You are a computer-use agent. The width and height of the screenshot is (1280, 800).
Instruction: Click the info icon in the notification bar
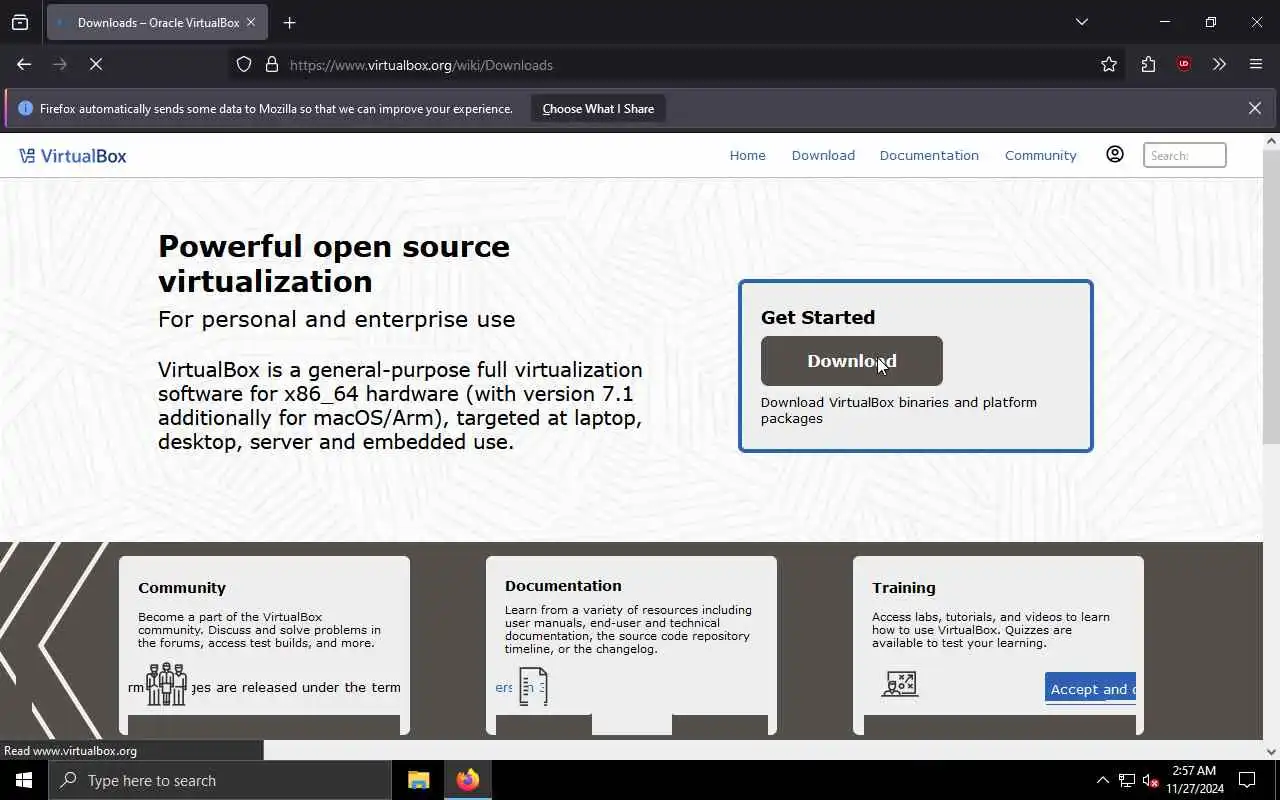tap(26, 108)
